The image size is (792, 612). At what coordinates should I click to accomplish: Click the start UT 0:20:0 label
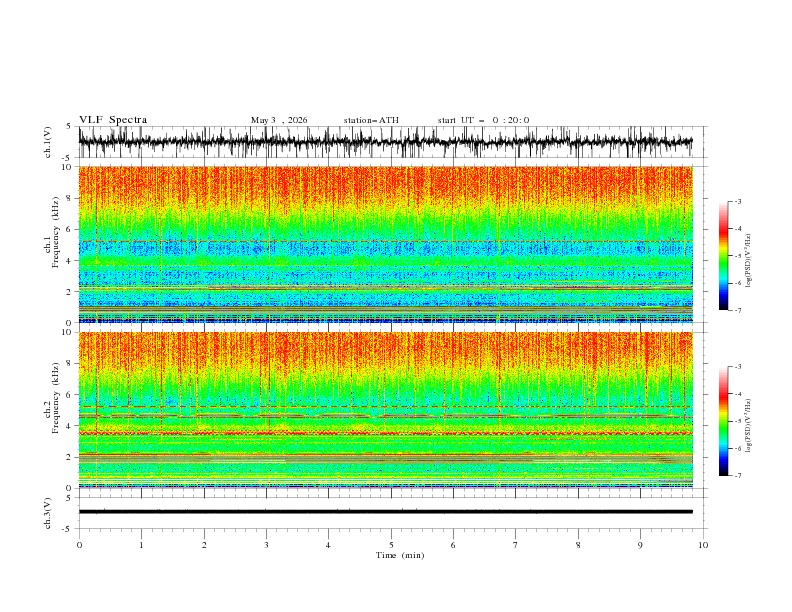click(x=483, y=120)
